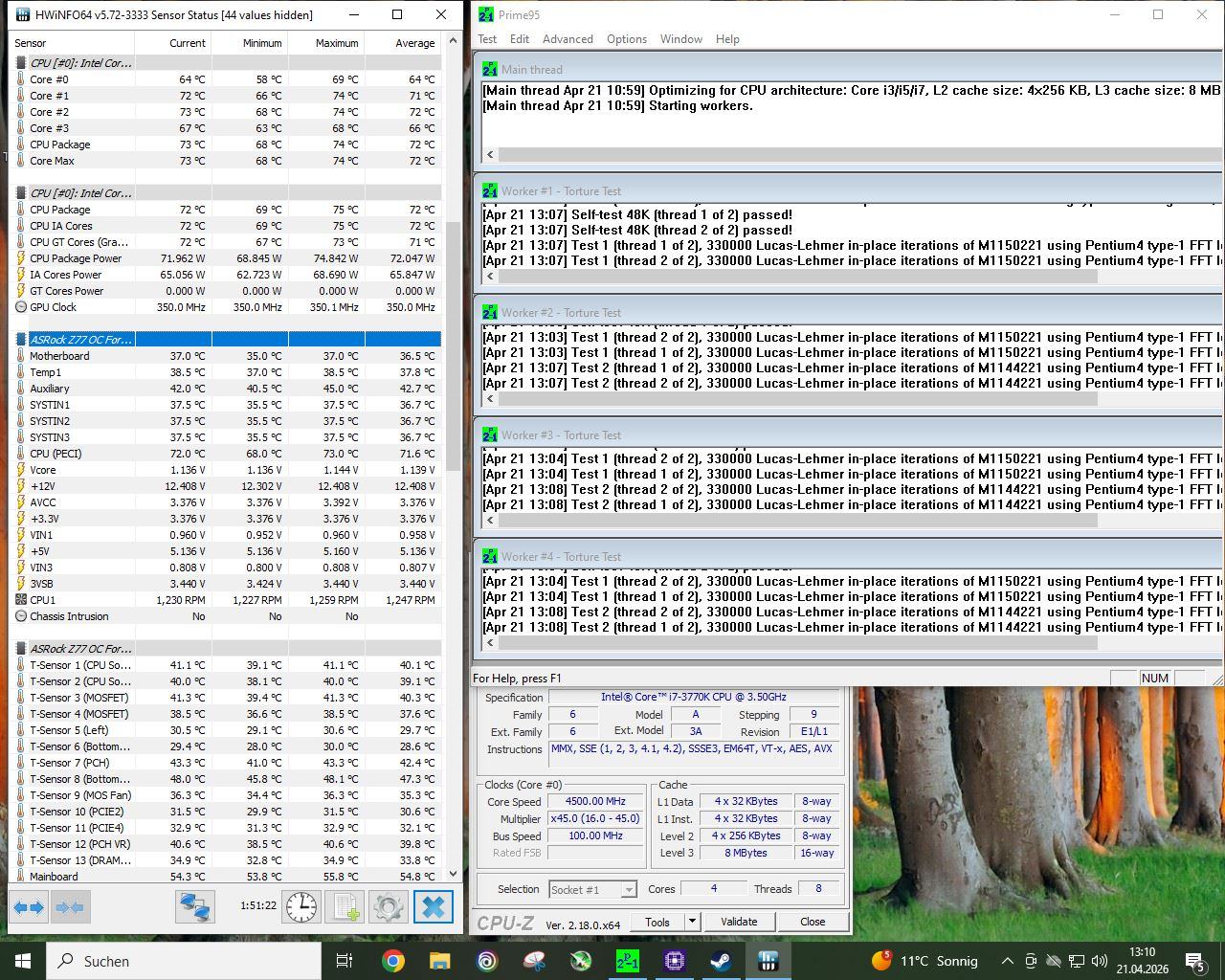This screenshot has width=1225, height=980.
Task: Open Prime95 Test menu
Action: click(x=487, y=39)
